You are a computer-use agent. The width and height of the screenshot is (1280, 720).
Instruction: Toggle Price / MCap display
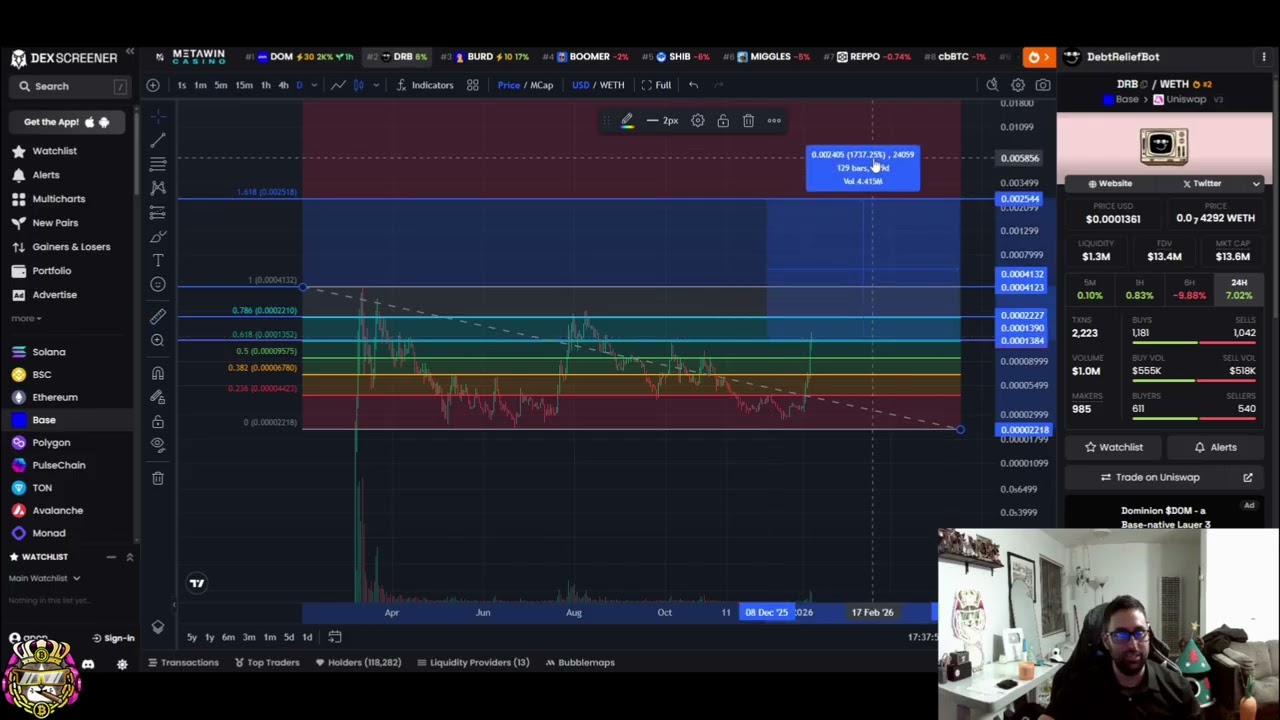(525, 85)
